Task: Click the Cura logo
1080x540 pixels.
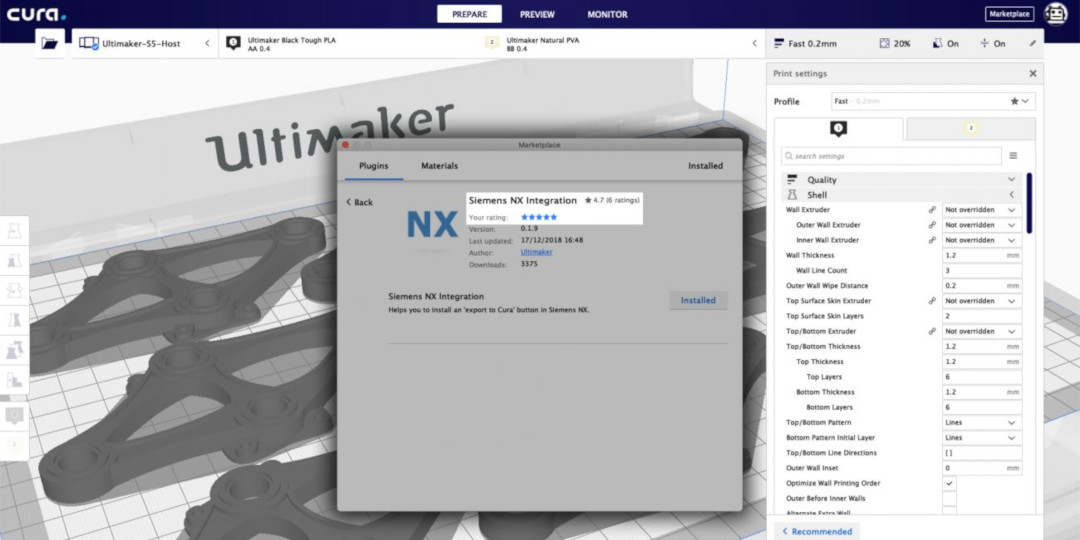Action: 37,14
